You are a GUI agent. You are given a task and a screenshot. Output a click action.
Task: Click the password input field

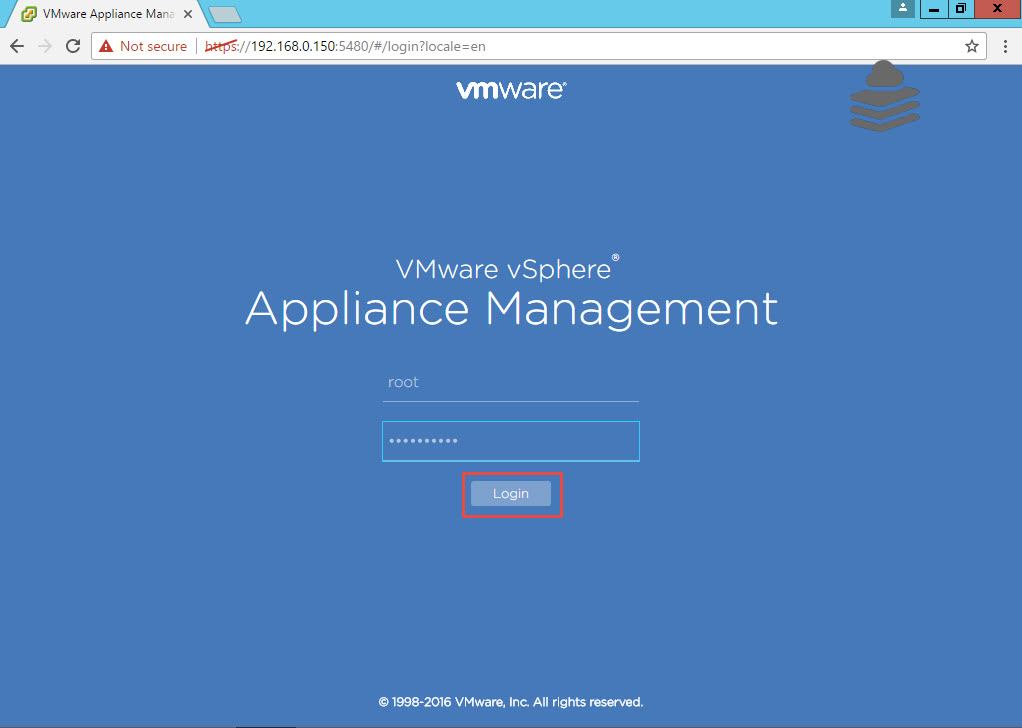510,441
